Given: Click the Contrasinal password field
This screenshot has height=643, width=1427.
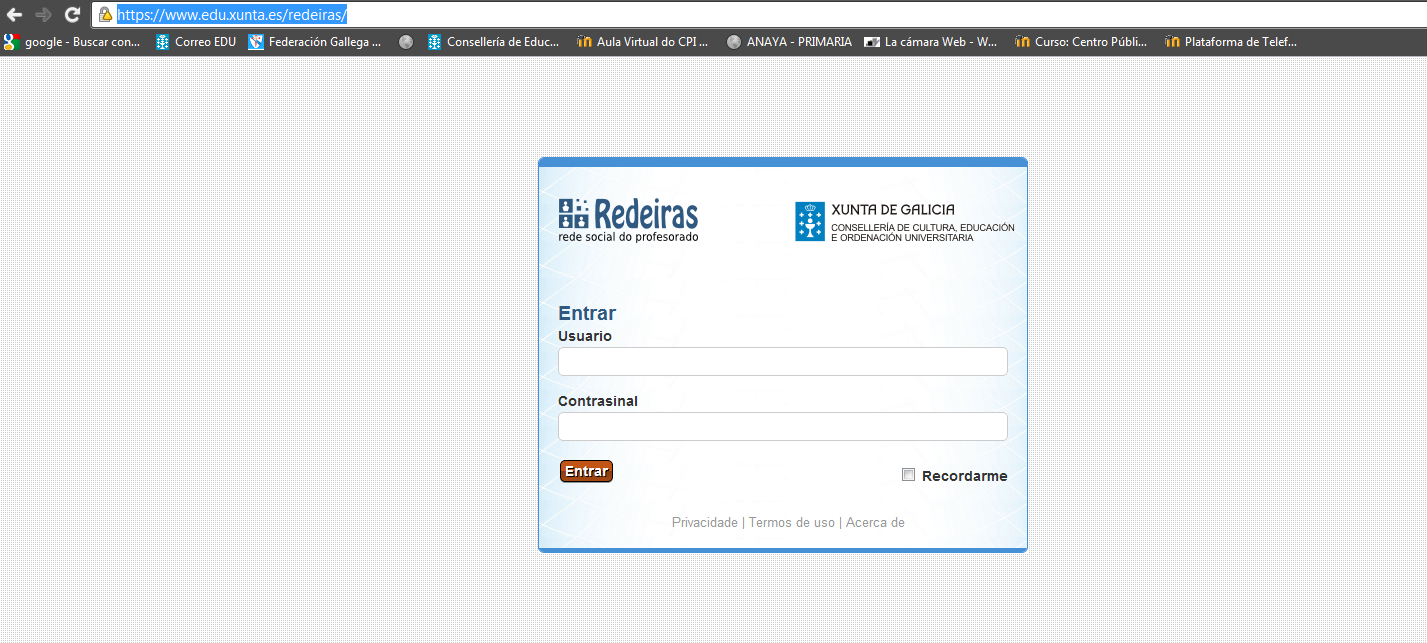Looking at the screenshot, I should [782, 427].
